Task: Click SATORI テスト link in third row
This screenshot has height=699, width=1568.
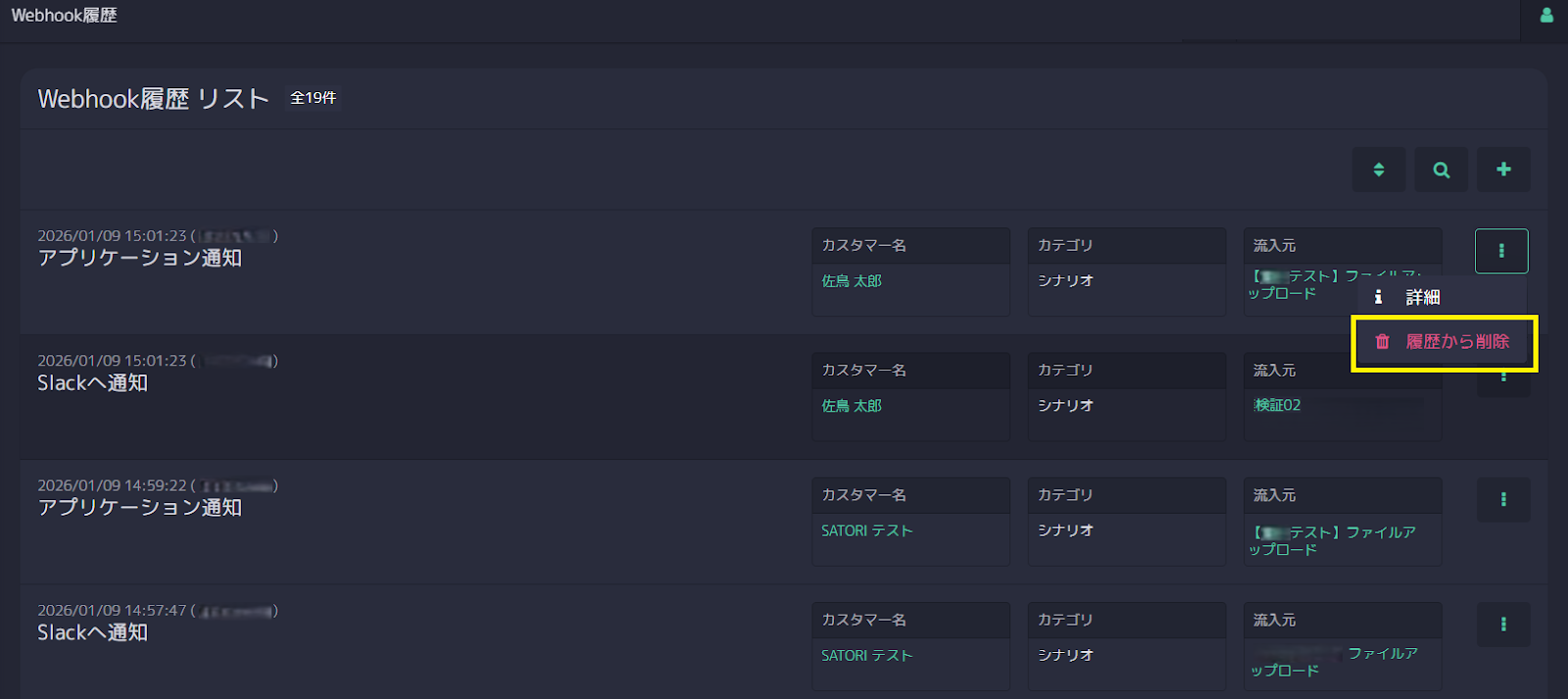Action: (x=866, y=530)
